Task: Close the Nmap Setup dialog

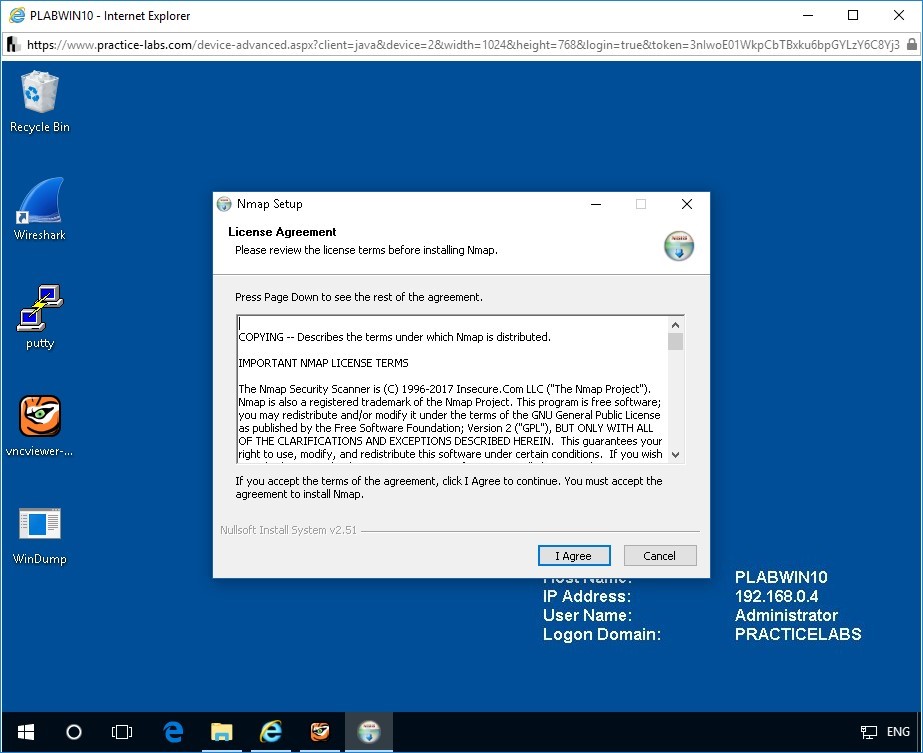Action: [x=686, y=204]
